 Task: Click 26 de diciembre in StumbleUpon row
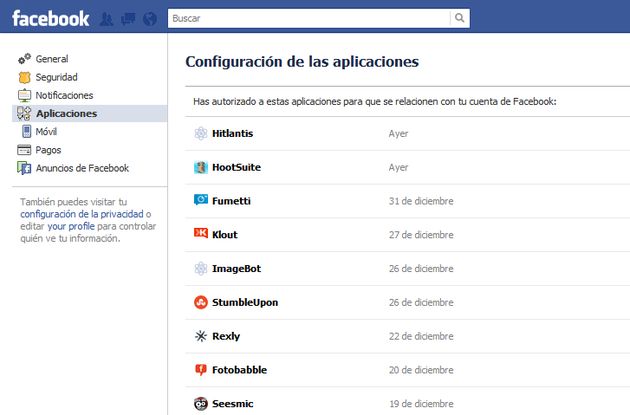[421, 302]
